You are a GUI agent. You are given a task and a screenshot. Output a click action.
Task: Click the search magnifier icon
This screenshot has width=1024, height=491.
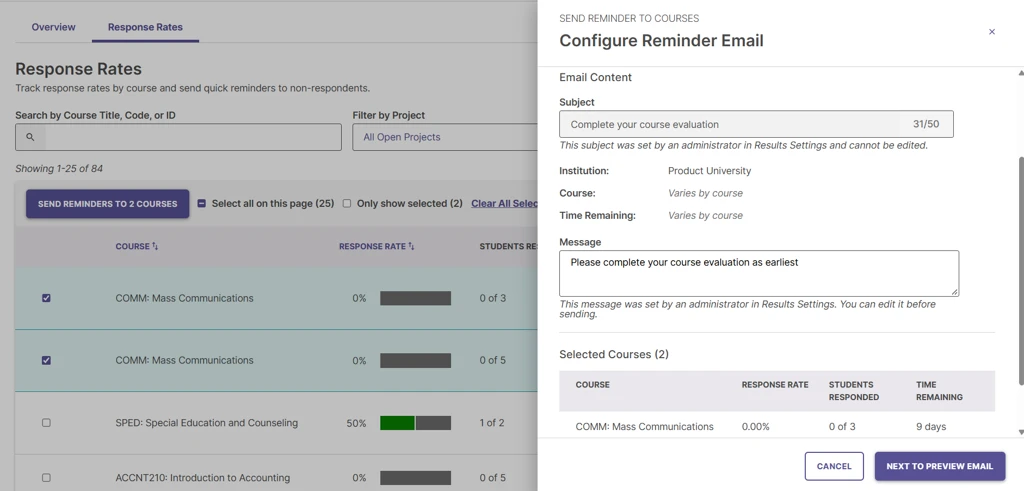(x=30, y=137)
